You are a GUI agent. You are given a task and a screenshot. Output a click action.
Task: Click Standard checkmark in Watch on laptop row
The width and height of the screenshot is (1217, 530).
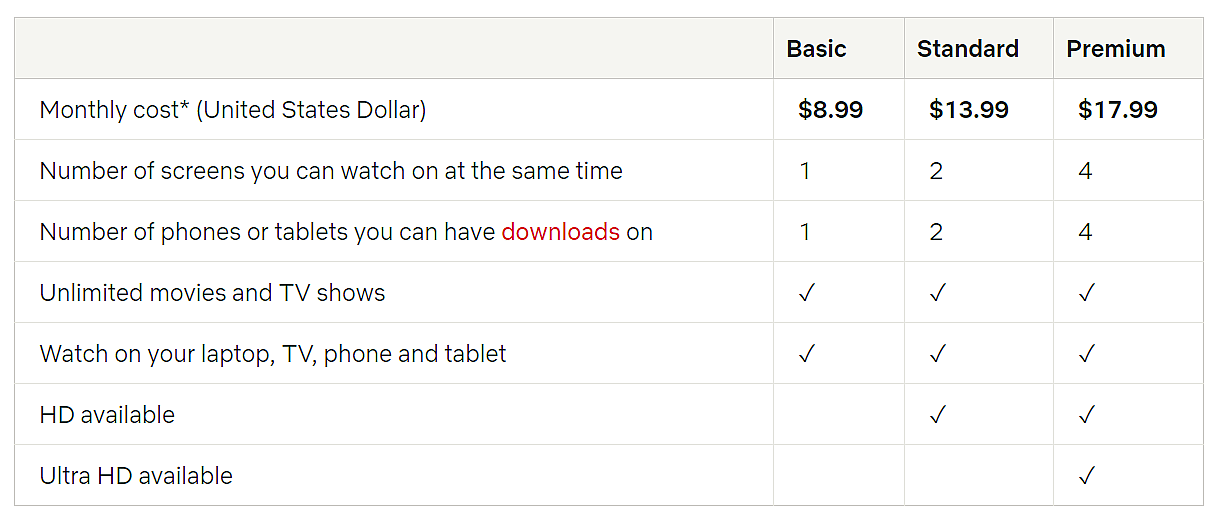[937, 354]
